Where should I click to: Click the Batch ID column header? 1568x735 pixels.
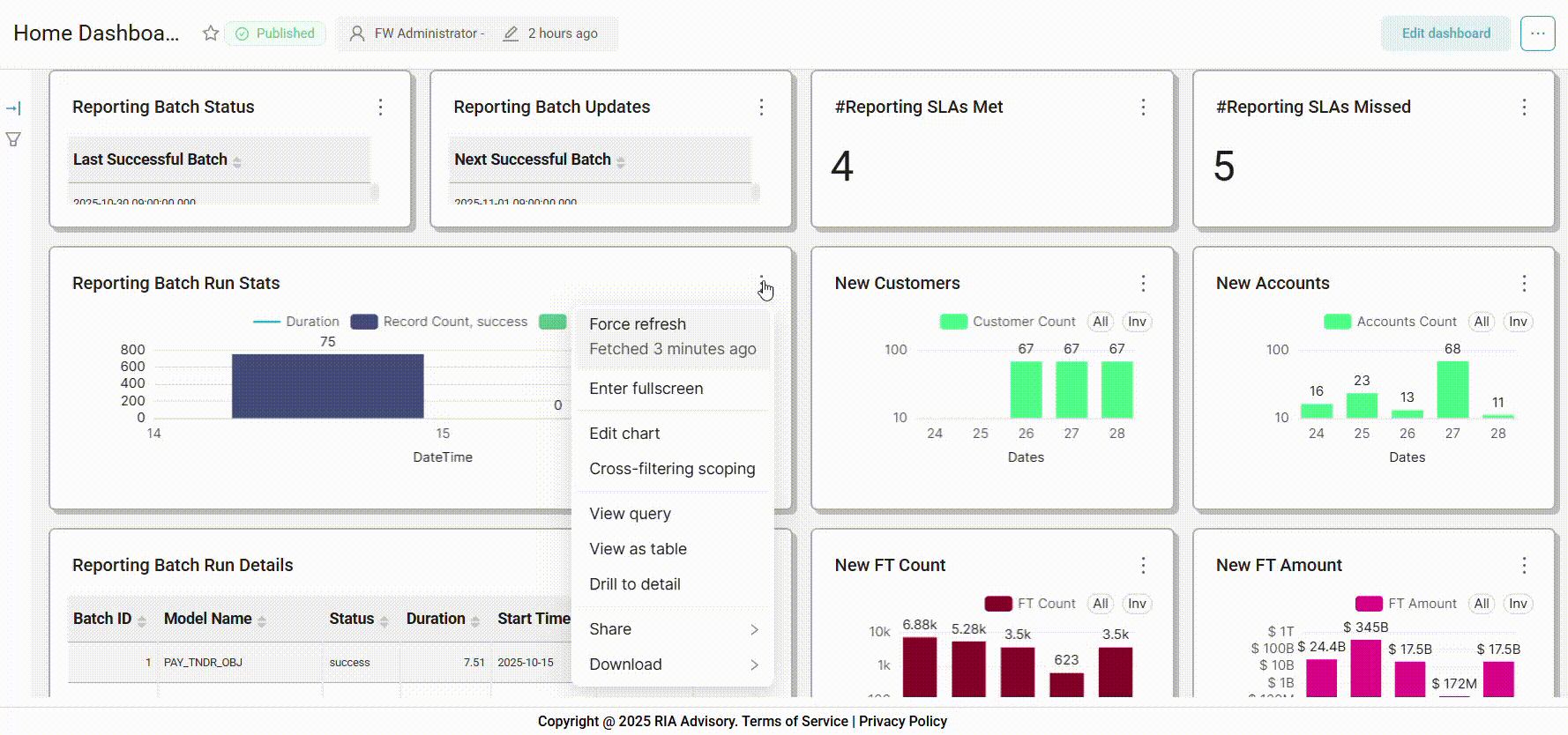point(102,619)
